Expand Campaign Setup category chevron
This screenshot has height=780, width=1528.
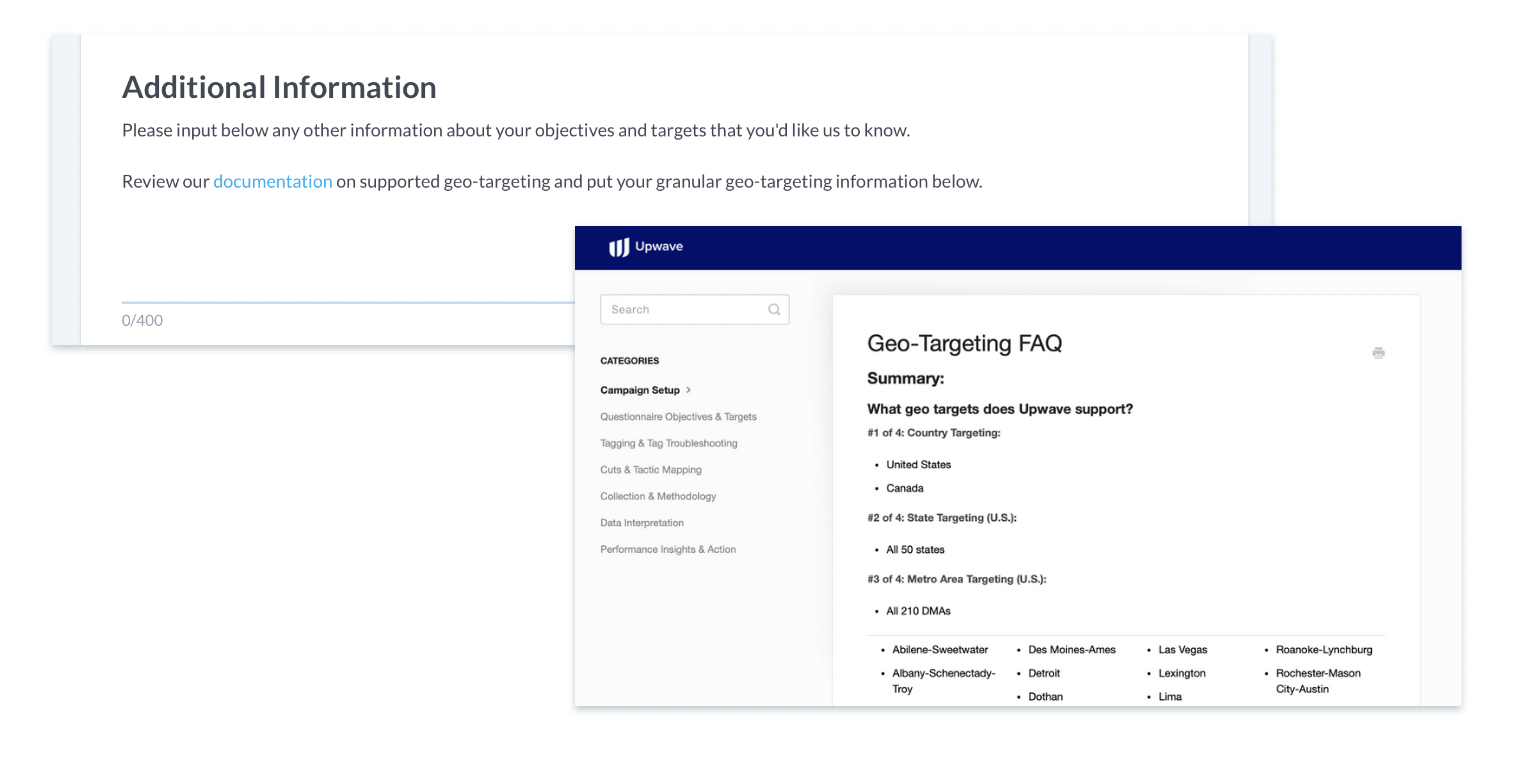pyautogui.click(x=689, y=390)
